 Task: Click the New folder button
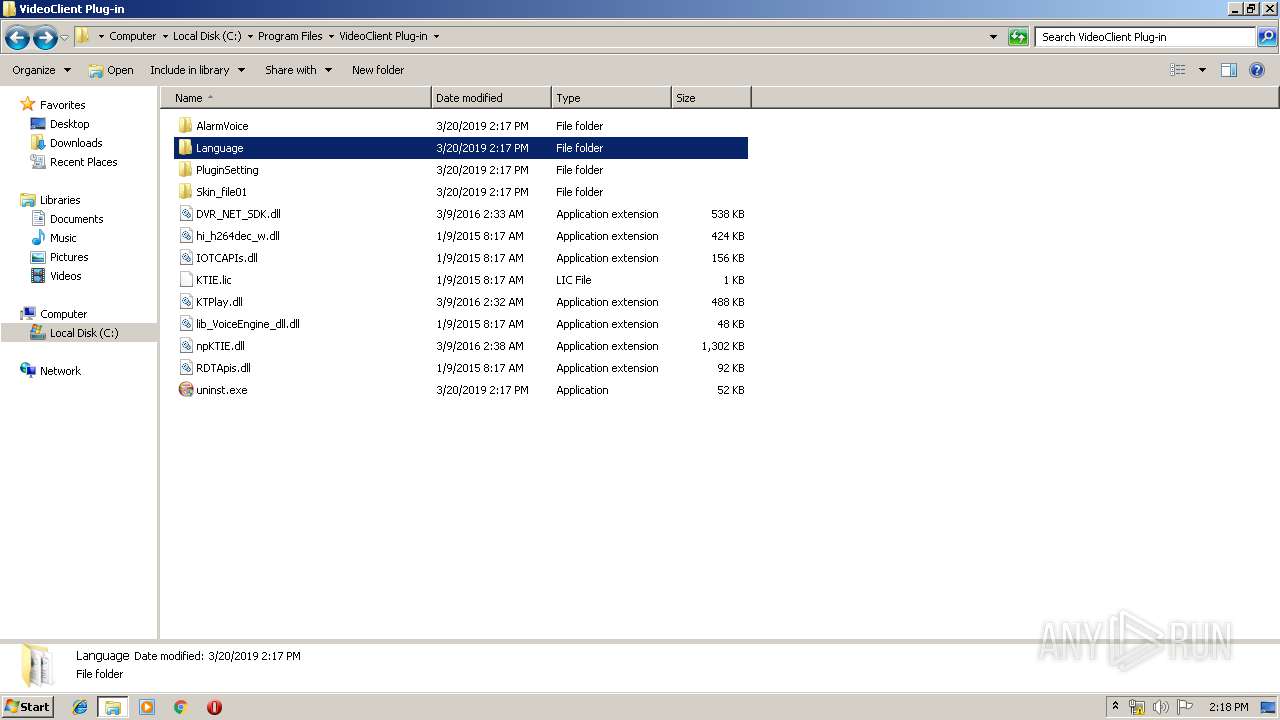[x=378, y=70]
